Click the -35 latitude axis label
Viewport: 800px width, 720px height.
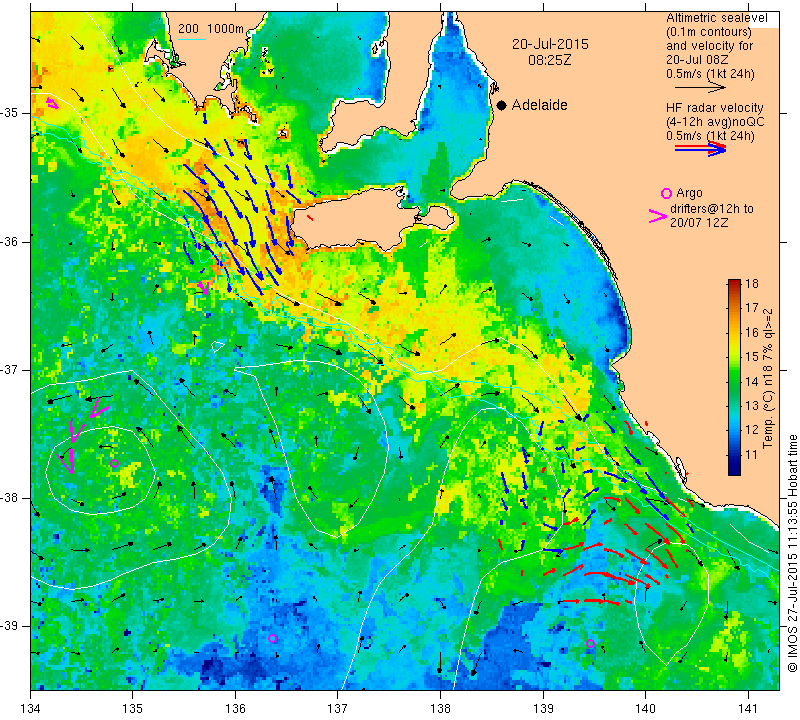tap(10, 113)
